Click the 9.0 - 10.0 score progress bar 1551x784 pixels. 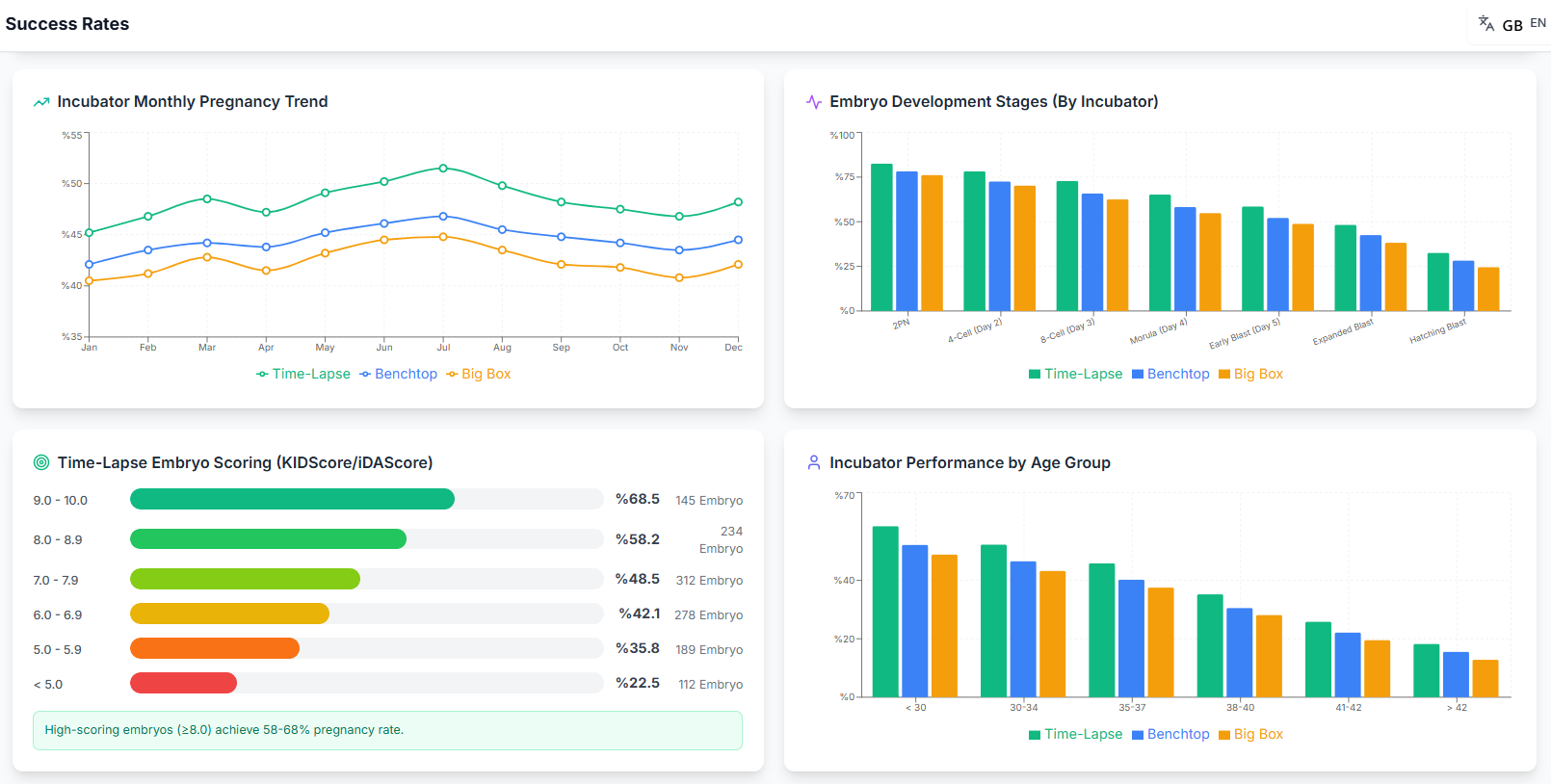(x=367, y=499)
